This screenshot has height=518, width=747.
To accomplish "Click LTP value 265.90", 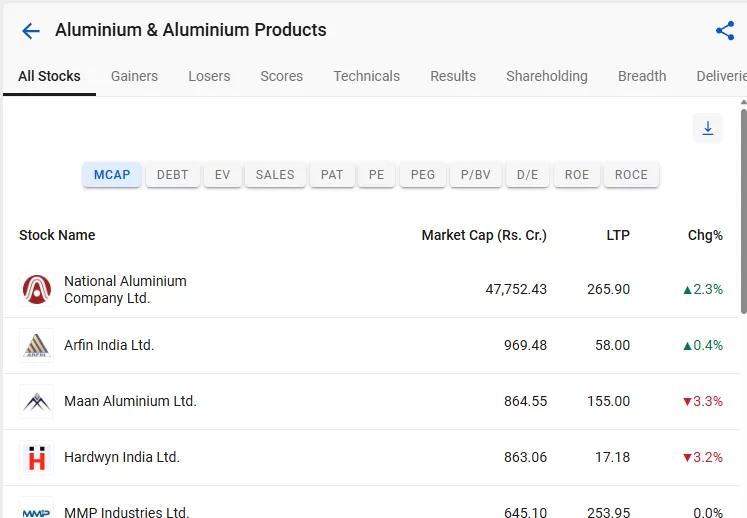I will (x=608, y=289).
